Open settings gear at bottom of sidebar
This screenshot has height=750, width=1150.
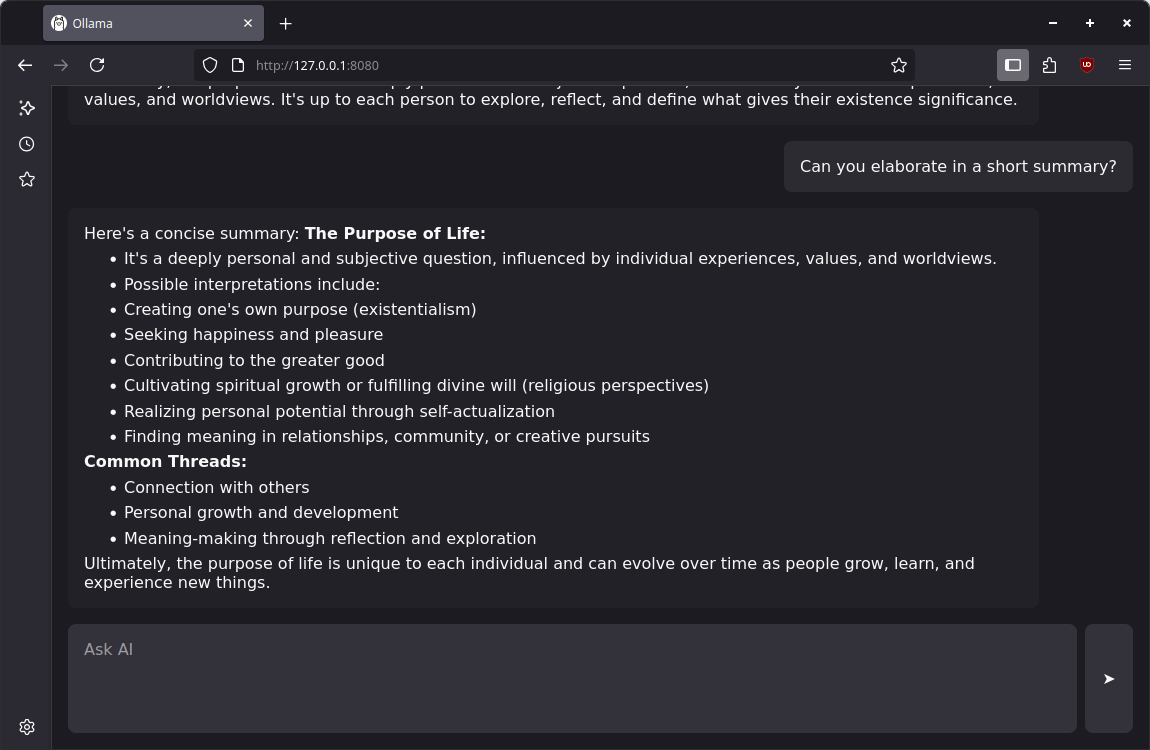27,727
